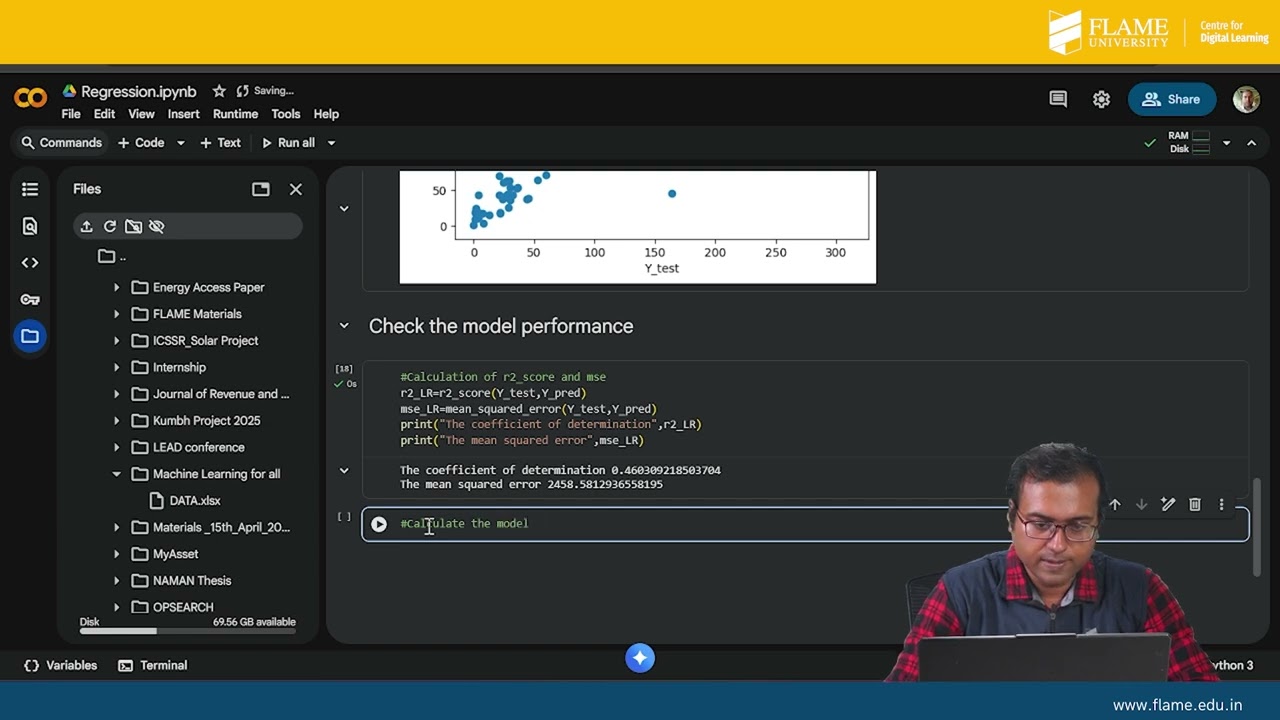Open the File menu
Image resolution: width=1280 pixels, height=720 pixels.
[71, 114]
